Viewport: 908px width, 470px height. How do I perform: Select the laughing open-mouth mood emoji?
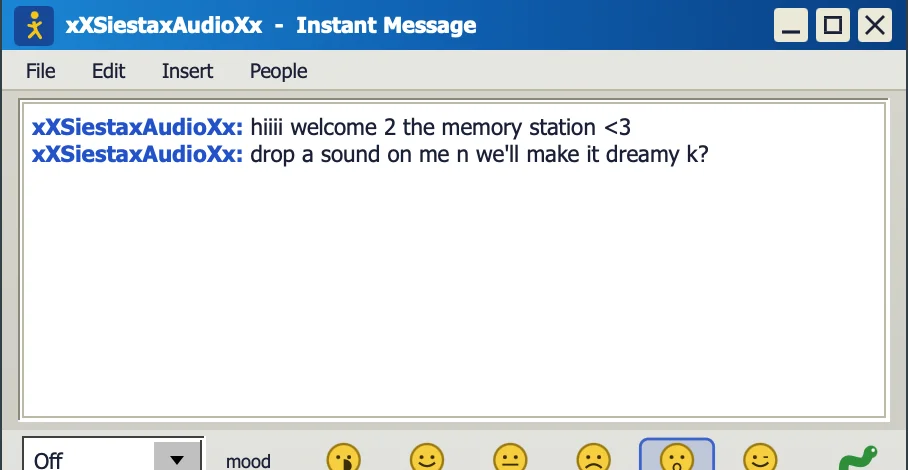pyautogui.click(x=343, y=457)
